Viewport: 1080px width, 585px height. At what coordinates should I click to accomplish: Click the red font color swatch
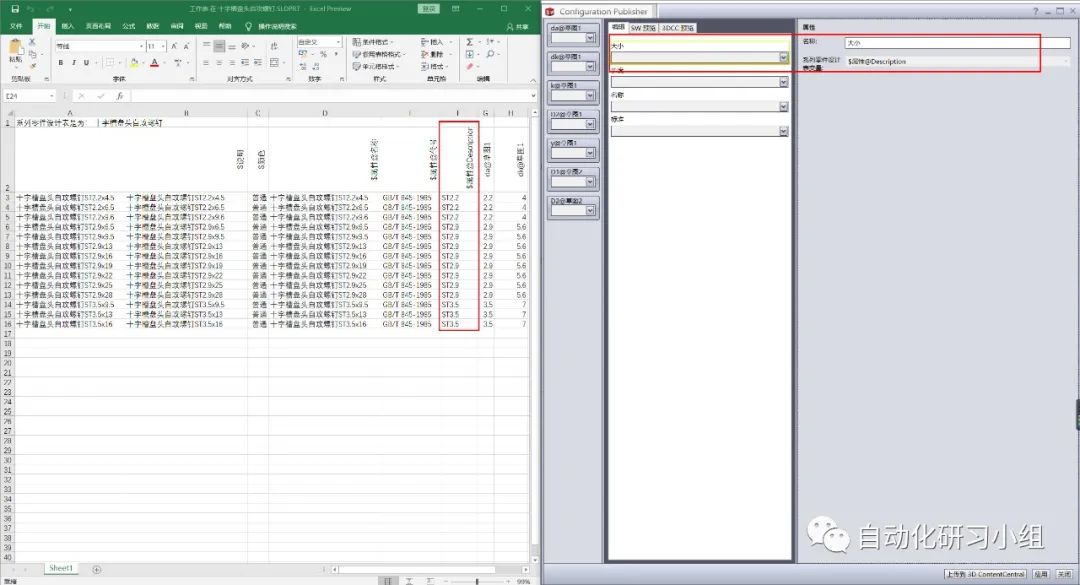[154, 63]
